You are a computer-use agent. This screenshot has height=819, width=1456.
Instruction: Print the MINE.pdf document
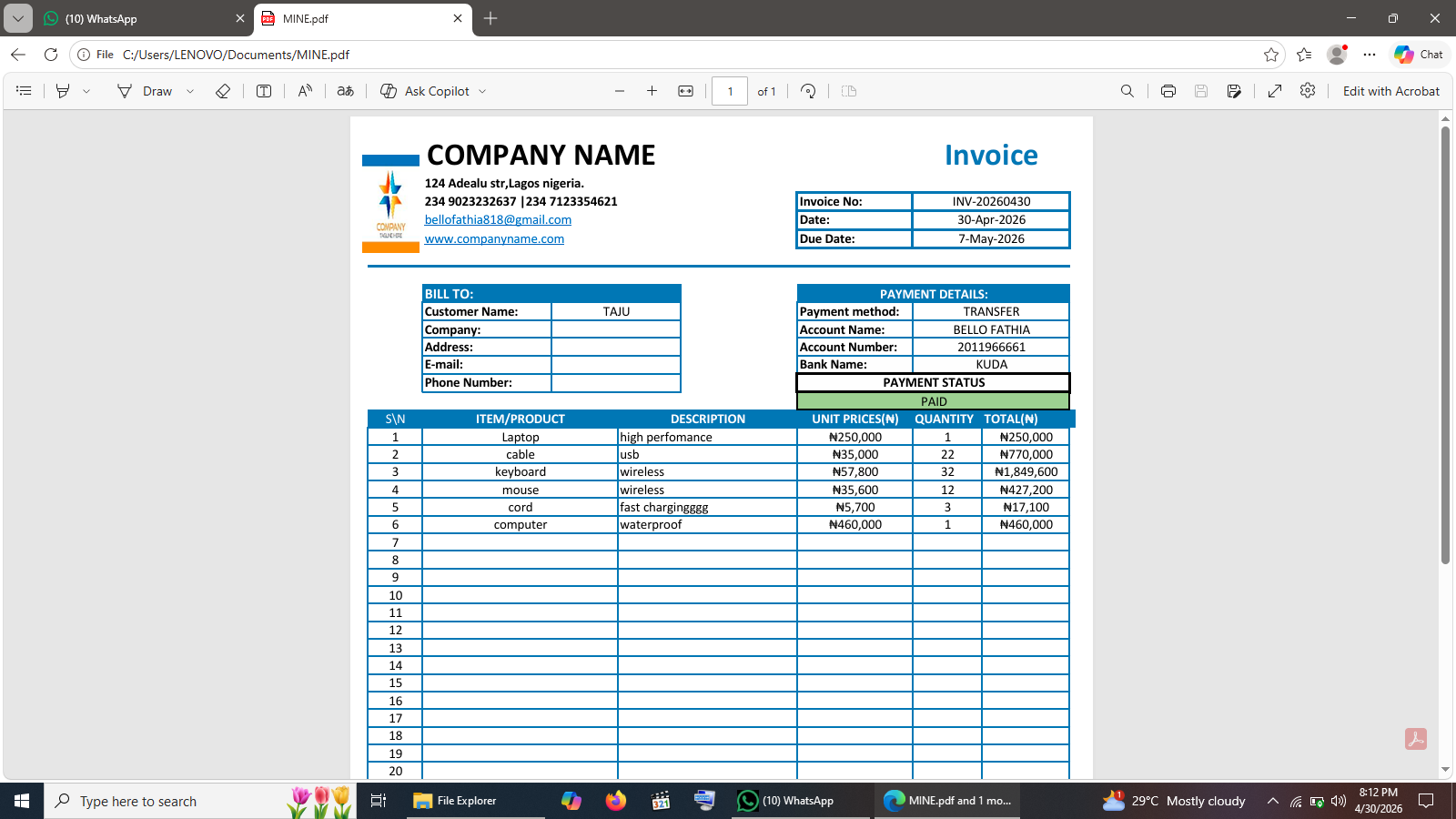pos(1168,91)
